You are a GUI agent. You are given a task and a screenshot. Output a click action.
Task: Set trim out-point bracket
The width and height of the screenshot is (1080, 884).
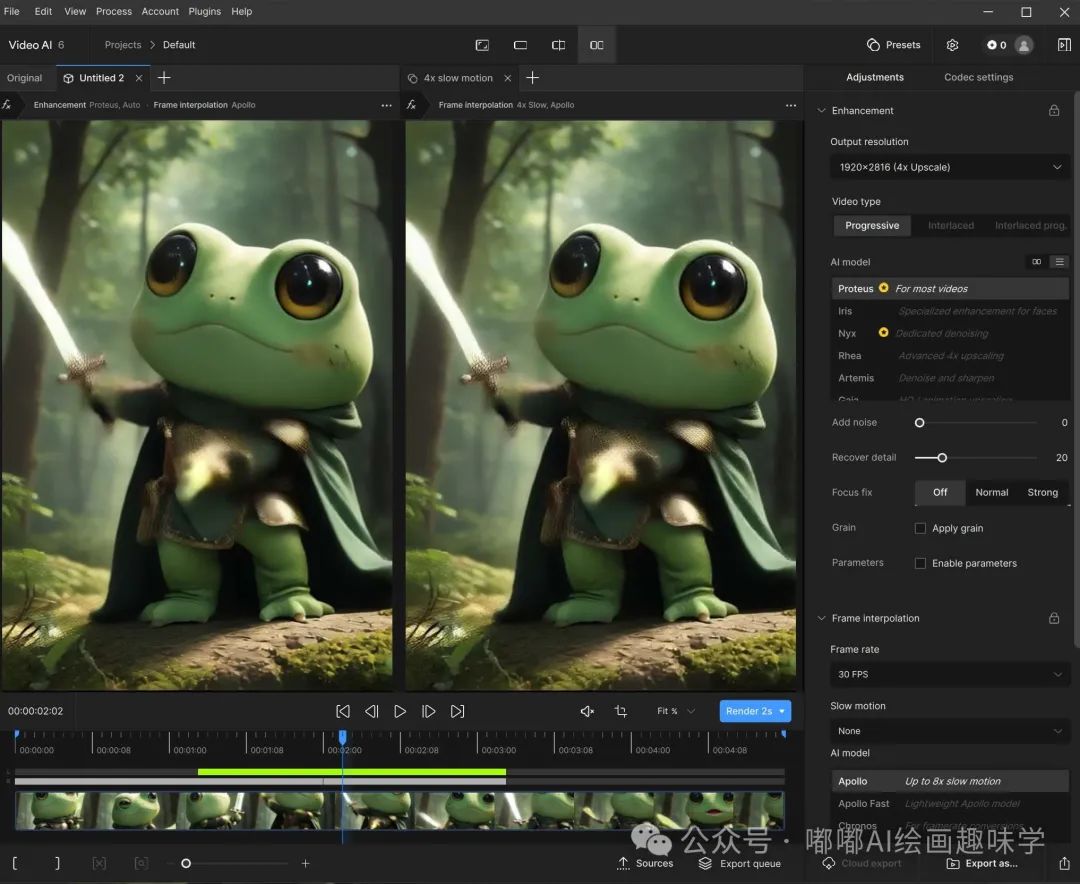click(x=57, y=863)
